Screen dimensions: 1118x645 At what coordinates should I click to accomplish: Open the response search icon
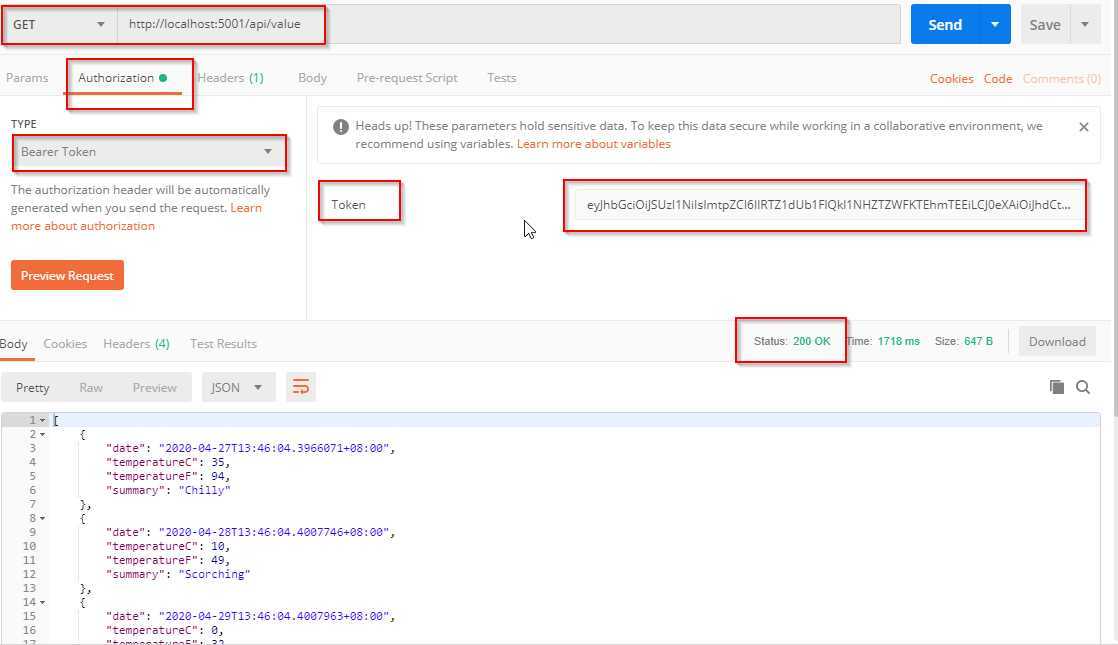tap(1083, 387)
